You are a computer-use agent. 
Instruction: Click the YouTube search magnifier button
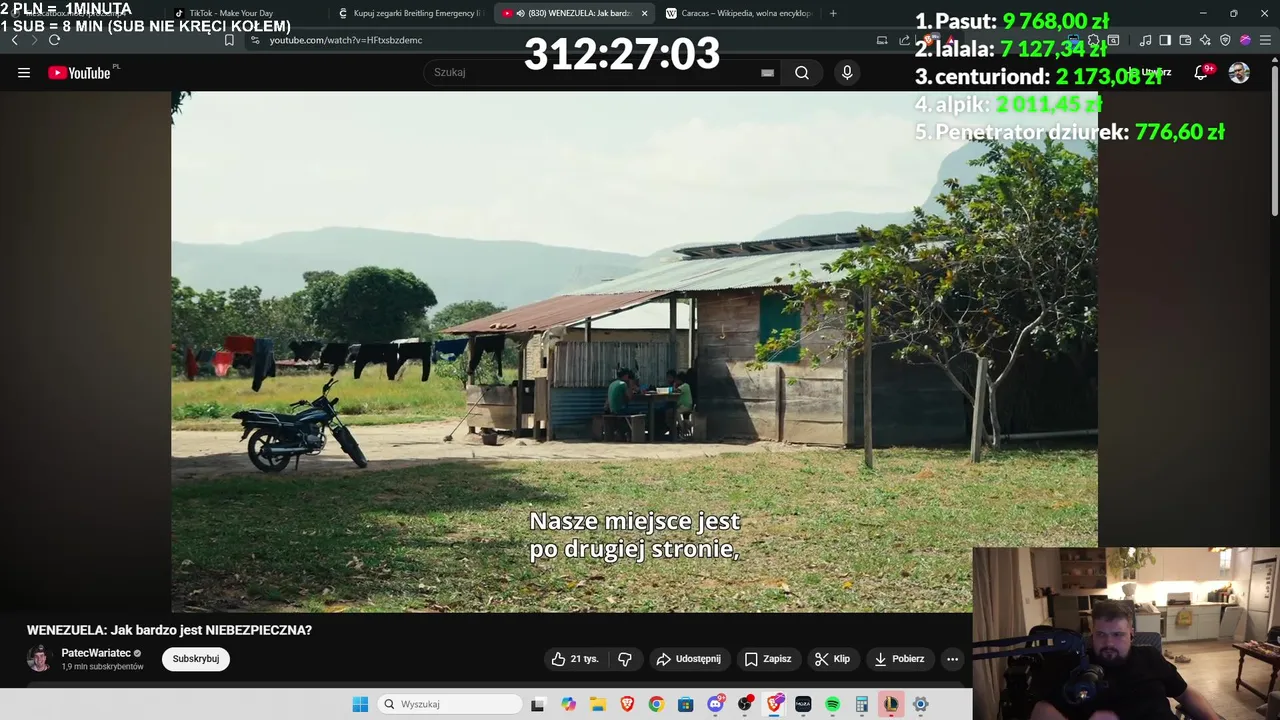[801, 72]
